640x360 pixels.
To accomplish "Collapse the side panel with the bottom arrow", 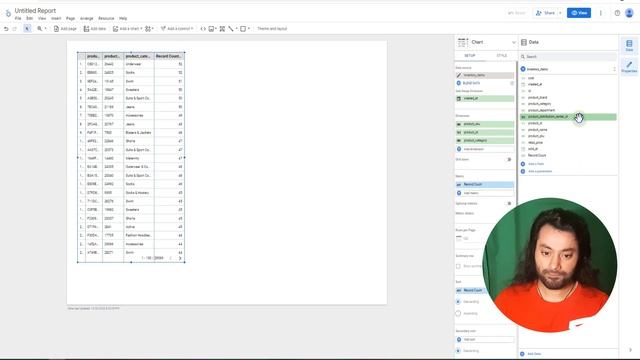I will tap(630, 350).
